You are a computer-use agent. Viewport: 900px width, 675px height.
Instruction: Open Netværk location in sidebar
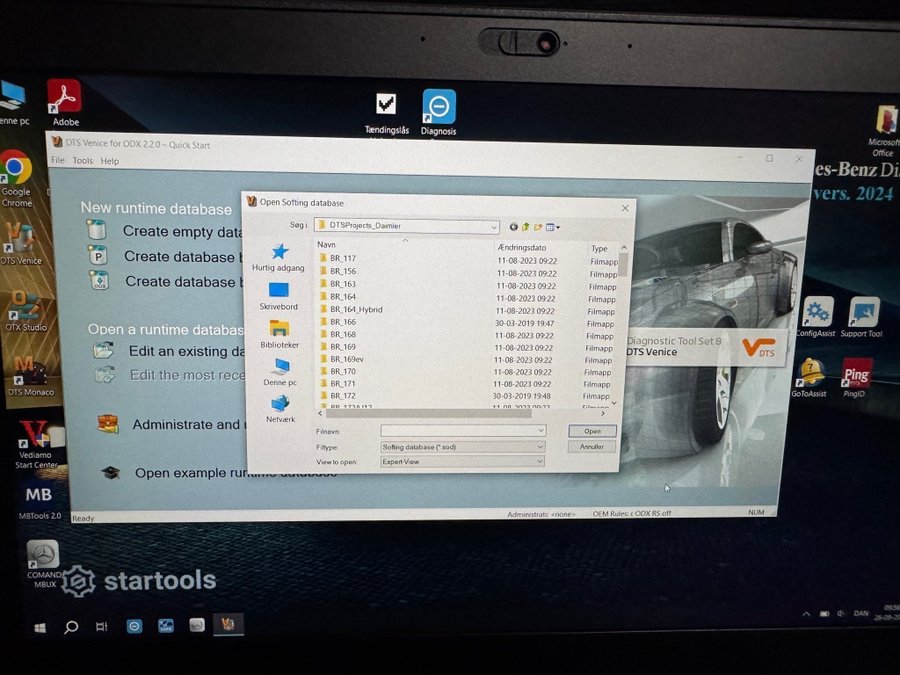279,408
